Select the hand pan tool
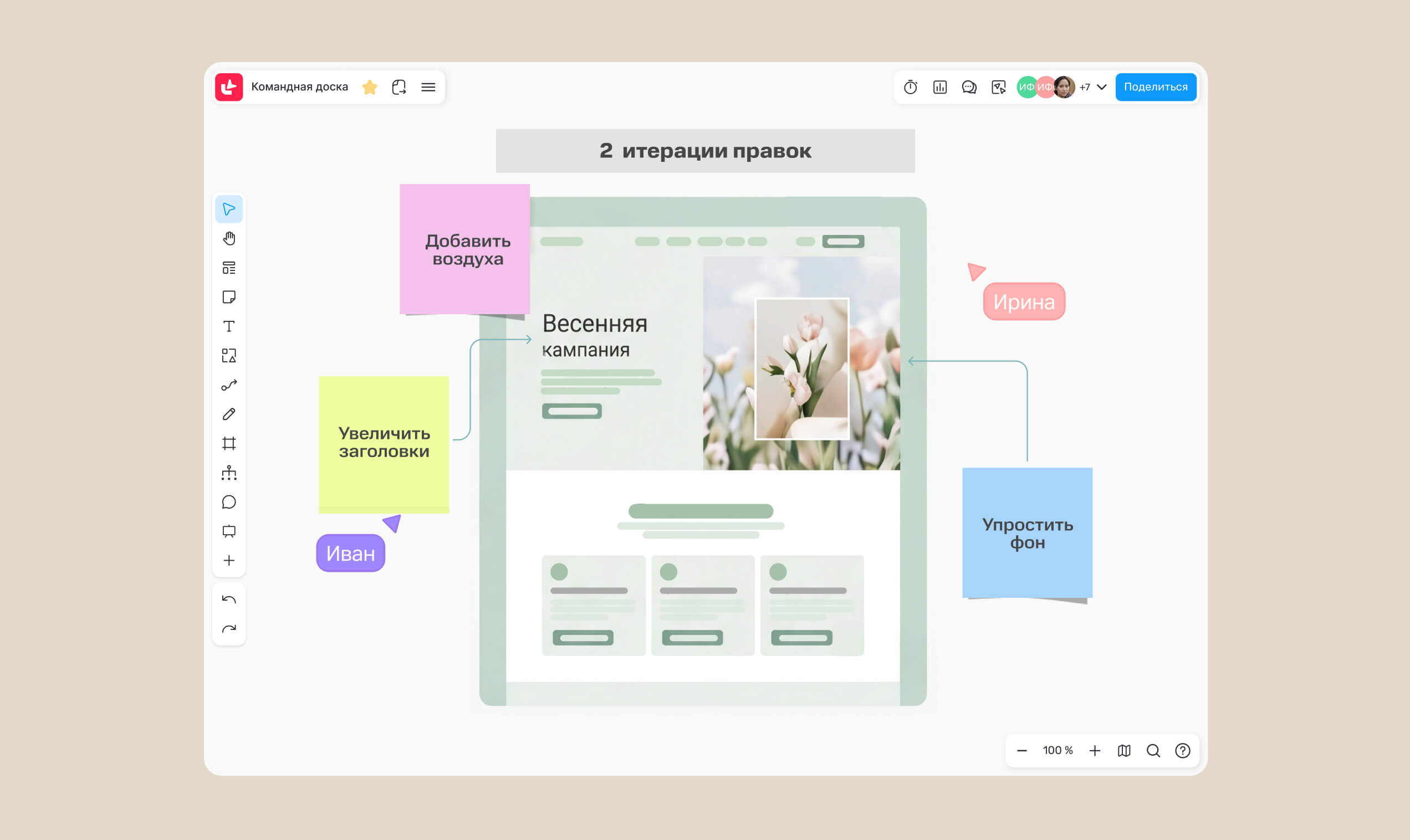This screenshot has height=840, width=1410. pos(229,238)
